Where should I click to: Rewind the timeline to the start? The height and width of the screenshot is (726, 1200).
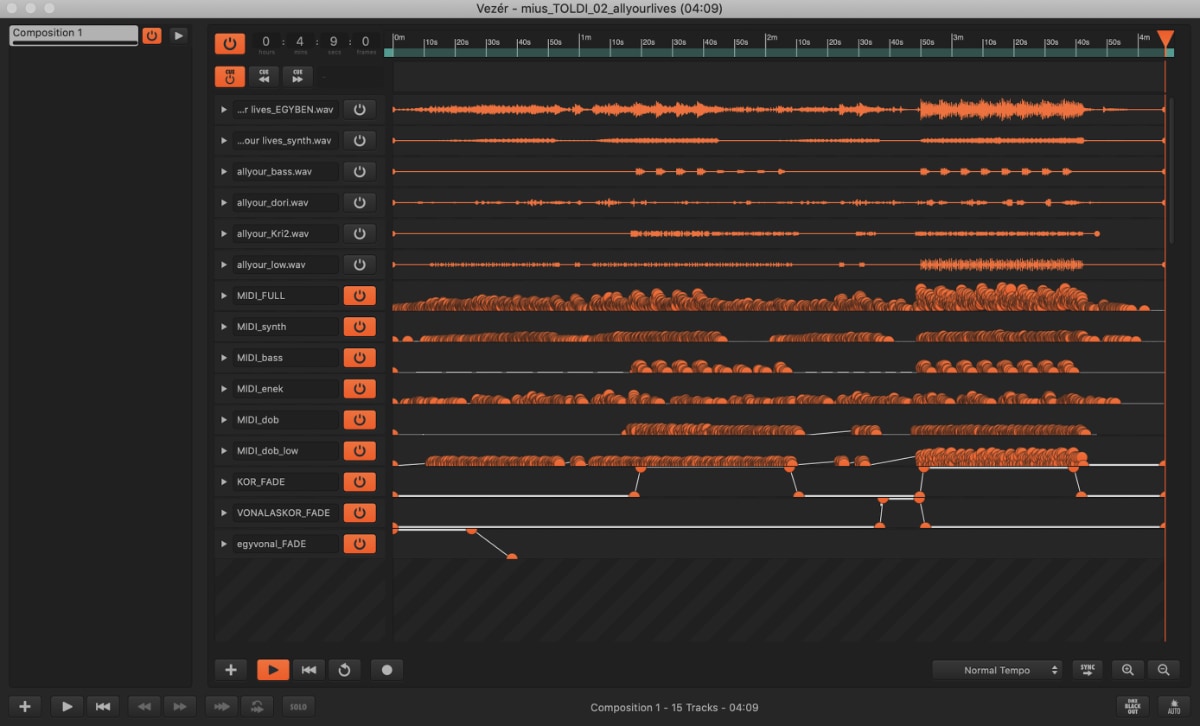[x=309, y=670]
